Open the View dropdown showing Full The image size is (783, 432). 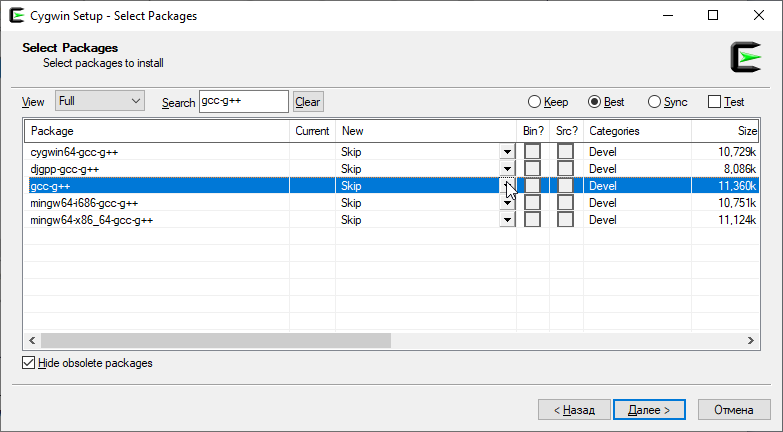[100, 101]
